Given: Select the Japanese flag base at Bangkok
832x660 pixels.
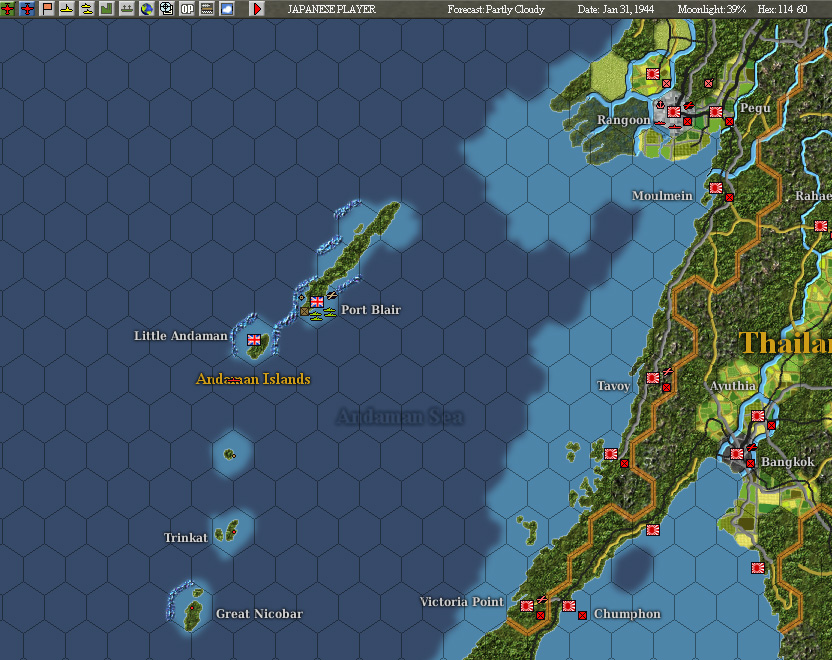Looking at the screenshot, I should tap(736, 454).
